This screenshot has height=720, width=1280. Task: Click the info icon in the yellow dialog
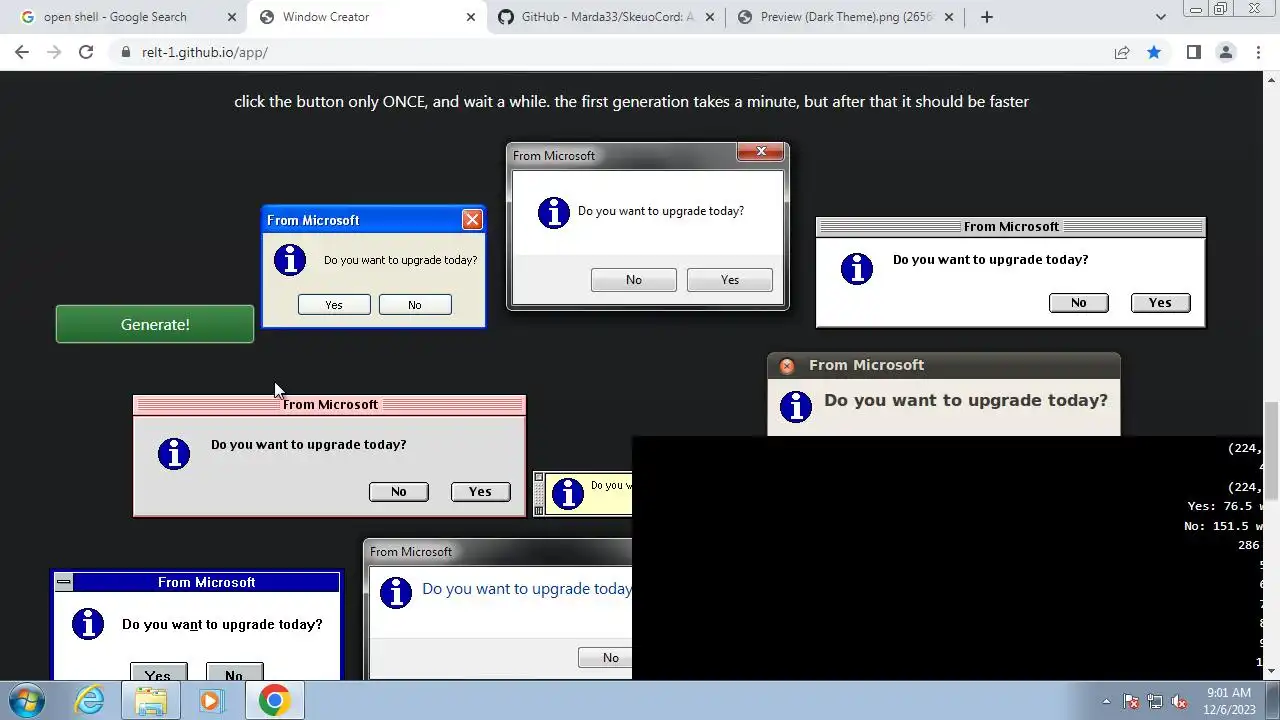pos(567,493)
